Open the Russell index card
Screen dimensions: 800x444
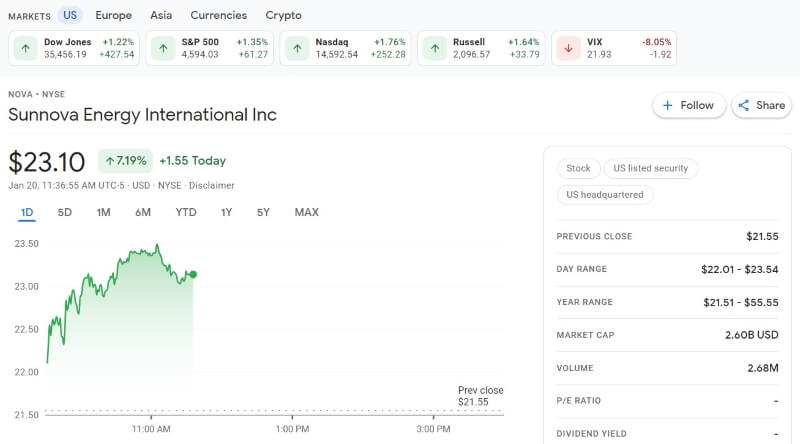[481, 48]
